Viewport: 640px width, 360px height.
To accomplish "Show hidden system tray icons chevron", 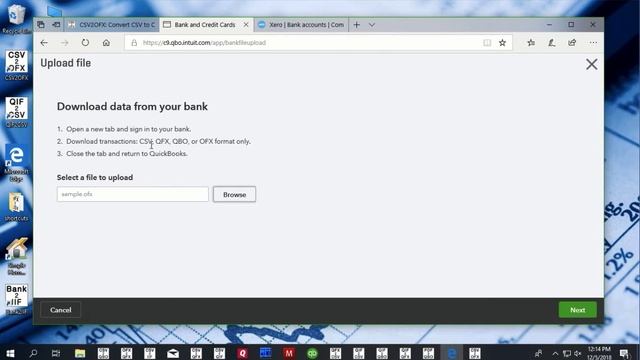I will 555,353.
